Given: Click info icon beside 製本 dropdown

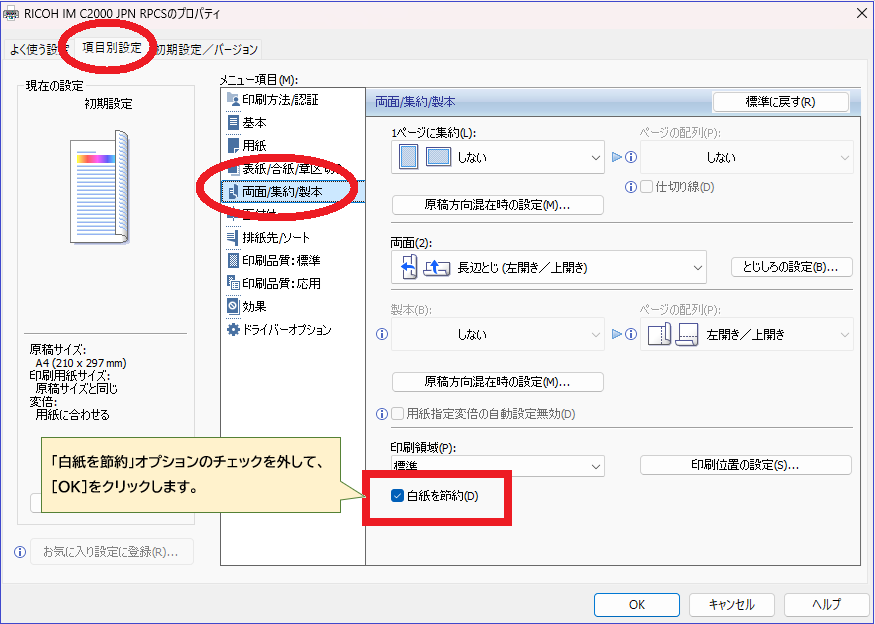Looking at the screenshot, I should tap(381, 335).
